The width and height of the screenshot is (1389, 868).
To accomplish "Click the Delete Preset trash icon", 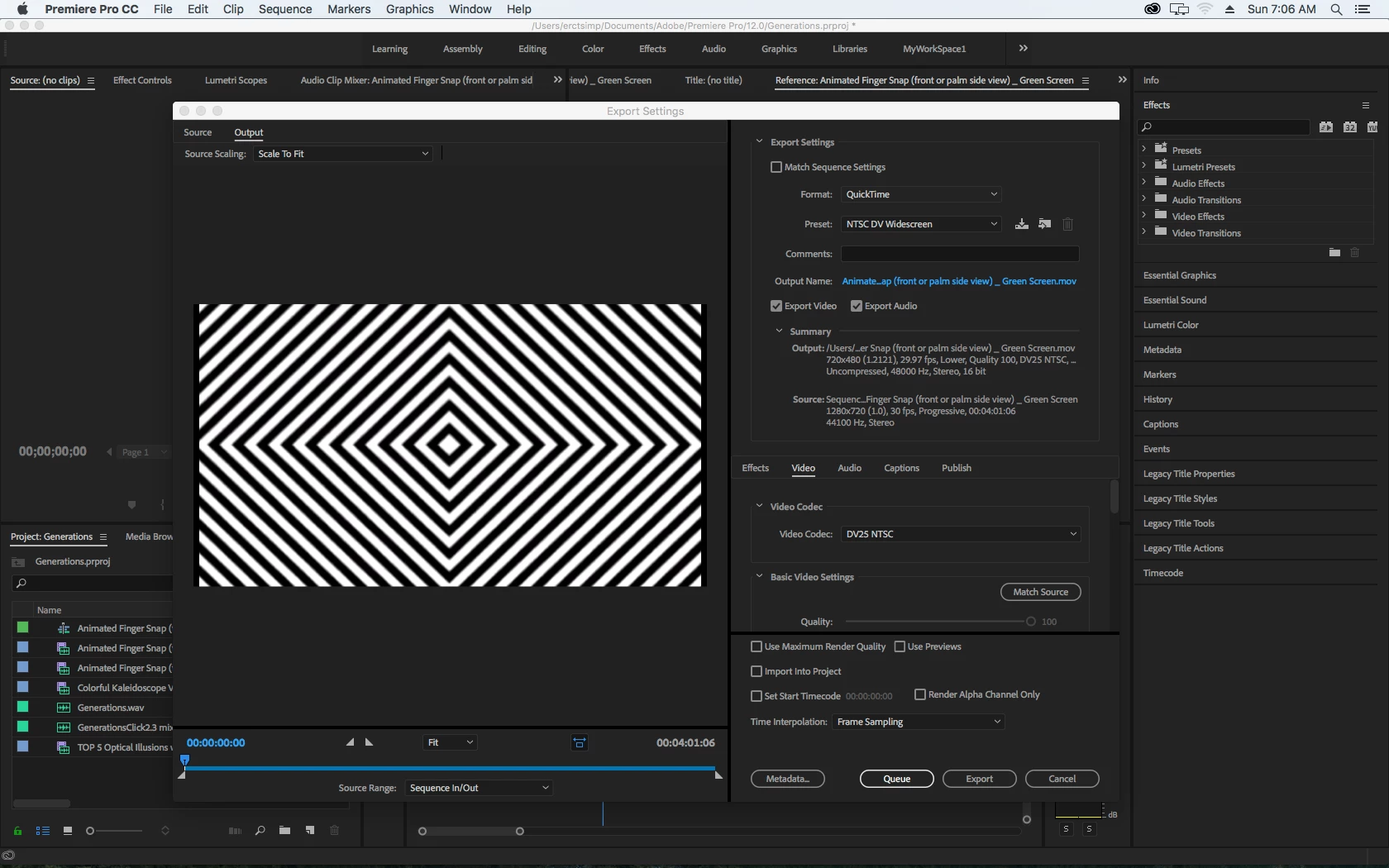I will 1067,224.
